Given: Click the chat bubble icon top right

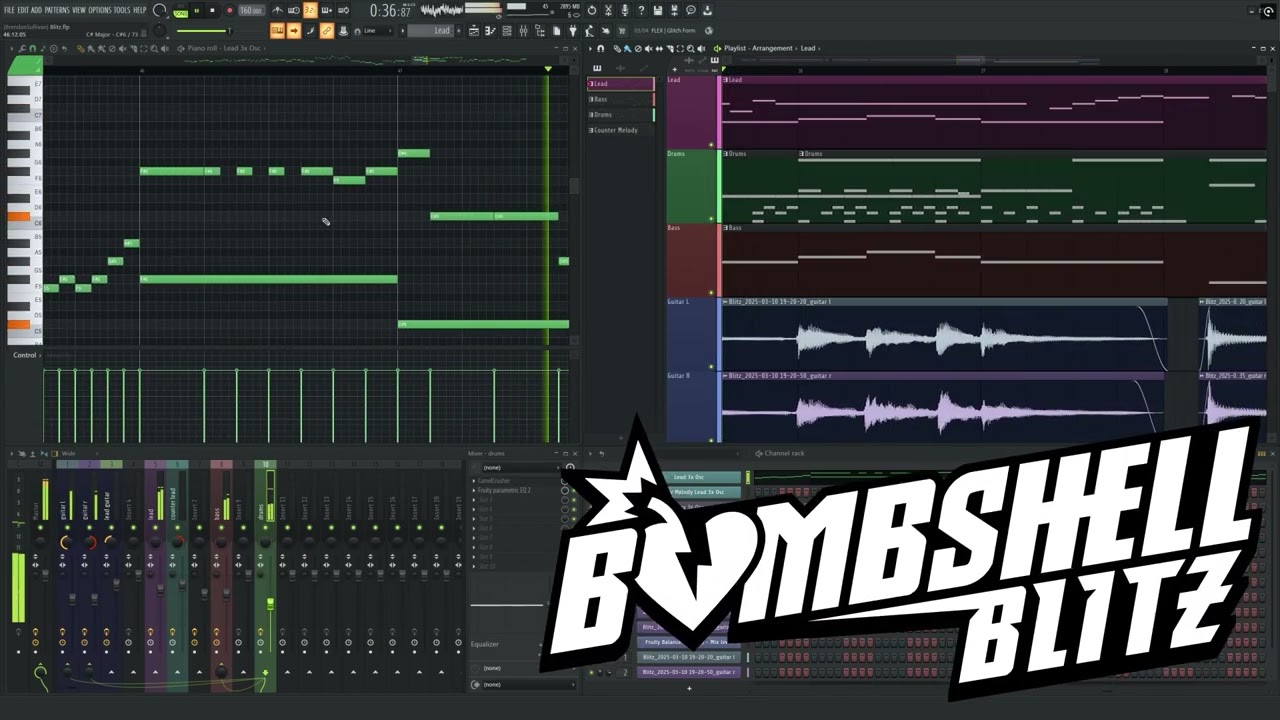Looking at the screenshot, I should 691,10.
